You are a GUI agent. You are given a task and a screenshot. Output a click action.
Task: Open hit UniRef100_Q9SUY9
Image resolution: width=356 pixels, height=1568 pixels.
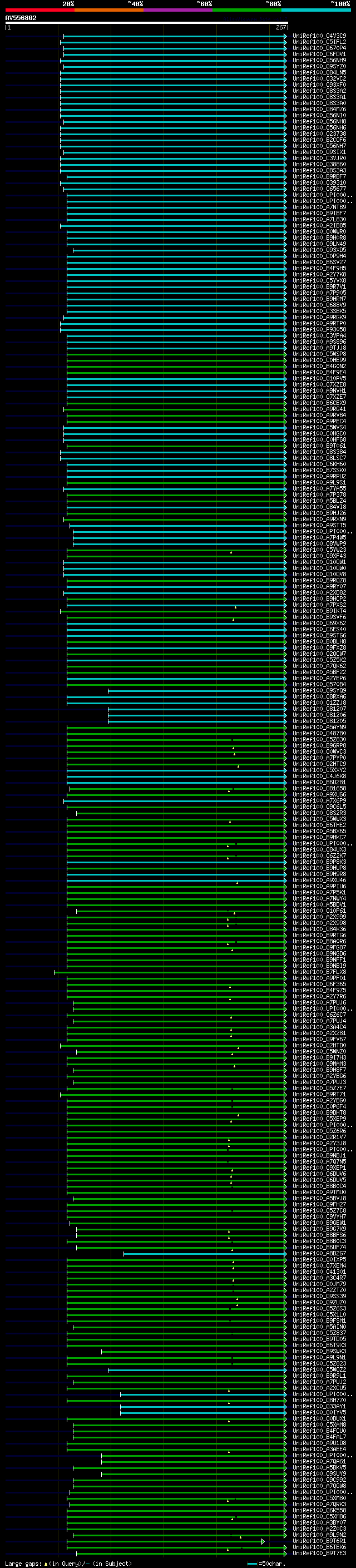319,1474
